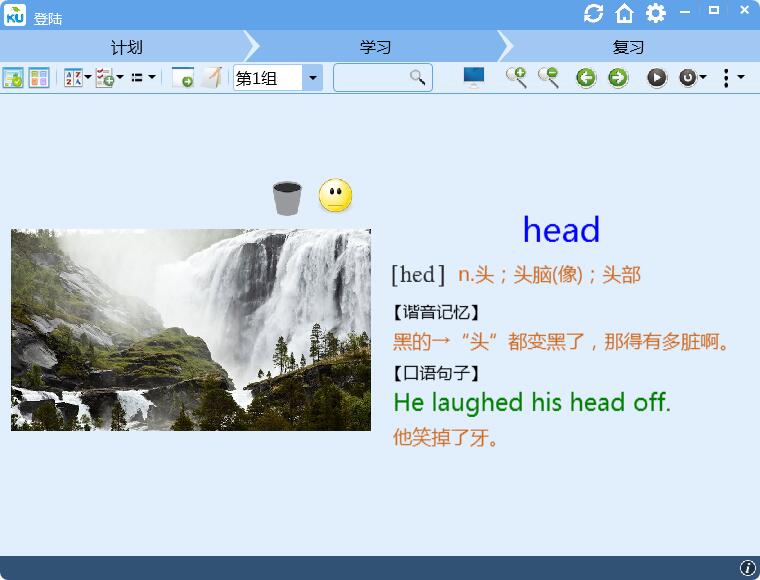Click the info icon in status bar
The width and height of the screenshot is (760, 580).
pyautogui.click(x=748, y=568)
